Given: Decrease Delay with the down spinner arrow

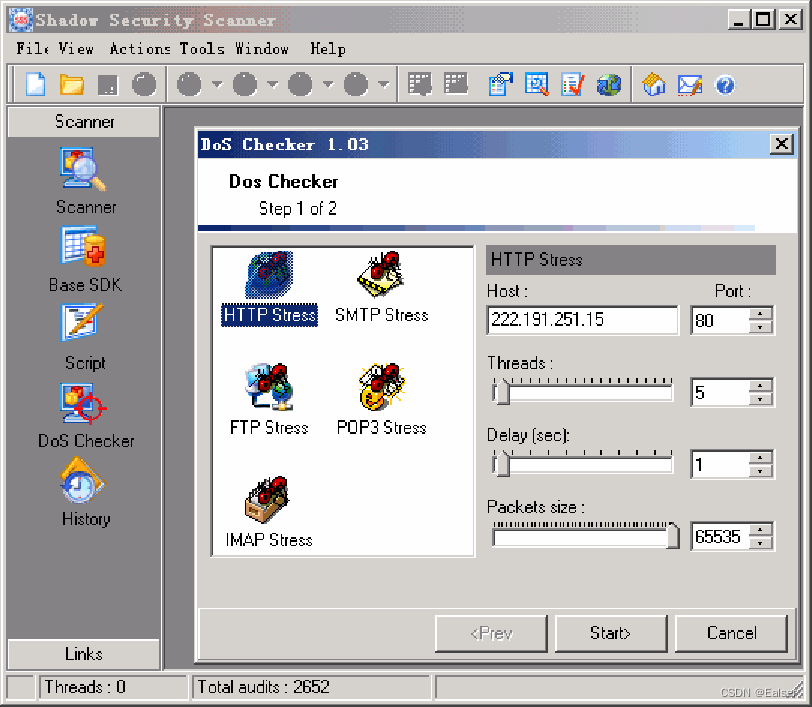Looking at the screenshot, I should pos(760,471).
